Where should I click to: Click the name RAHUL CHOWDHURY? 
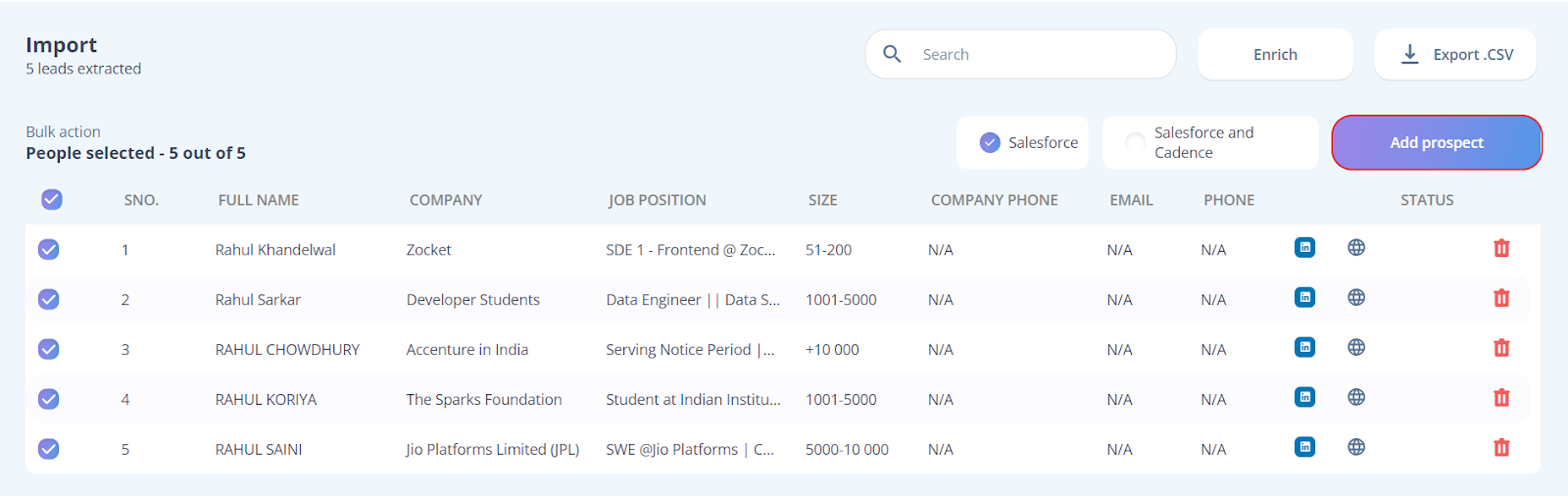point(287,350)
